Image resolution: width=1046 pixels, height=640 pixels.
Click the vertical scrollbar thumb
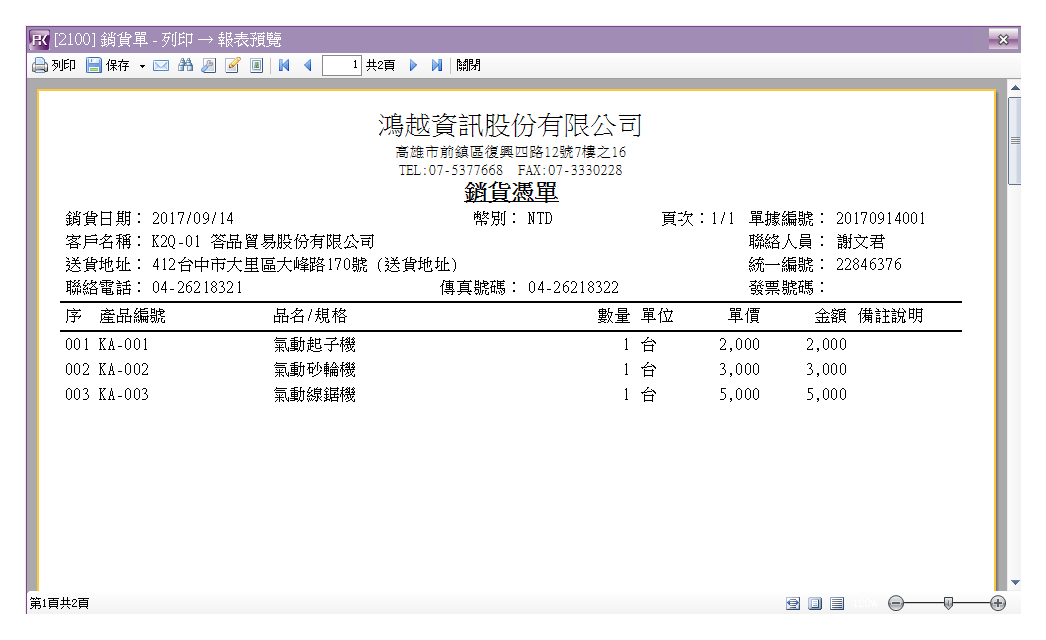[1015, 141]
